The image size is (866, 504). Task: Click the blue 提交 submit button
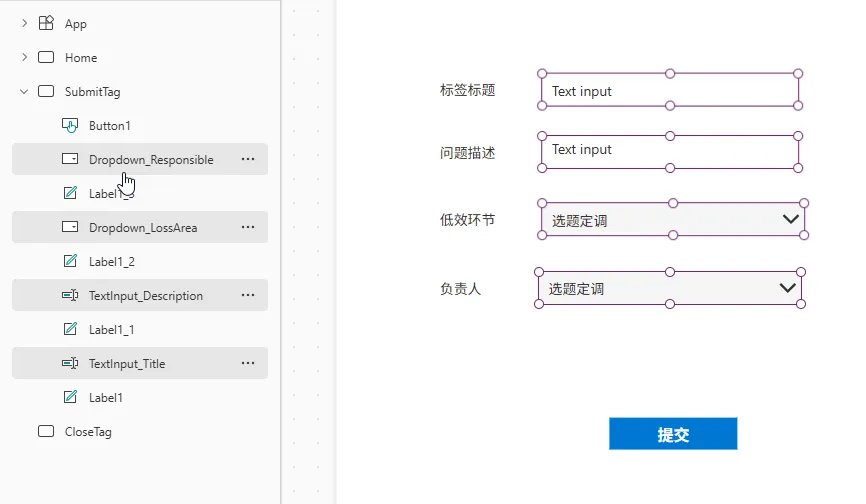click(673, 434)
